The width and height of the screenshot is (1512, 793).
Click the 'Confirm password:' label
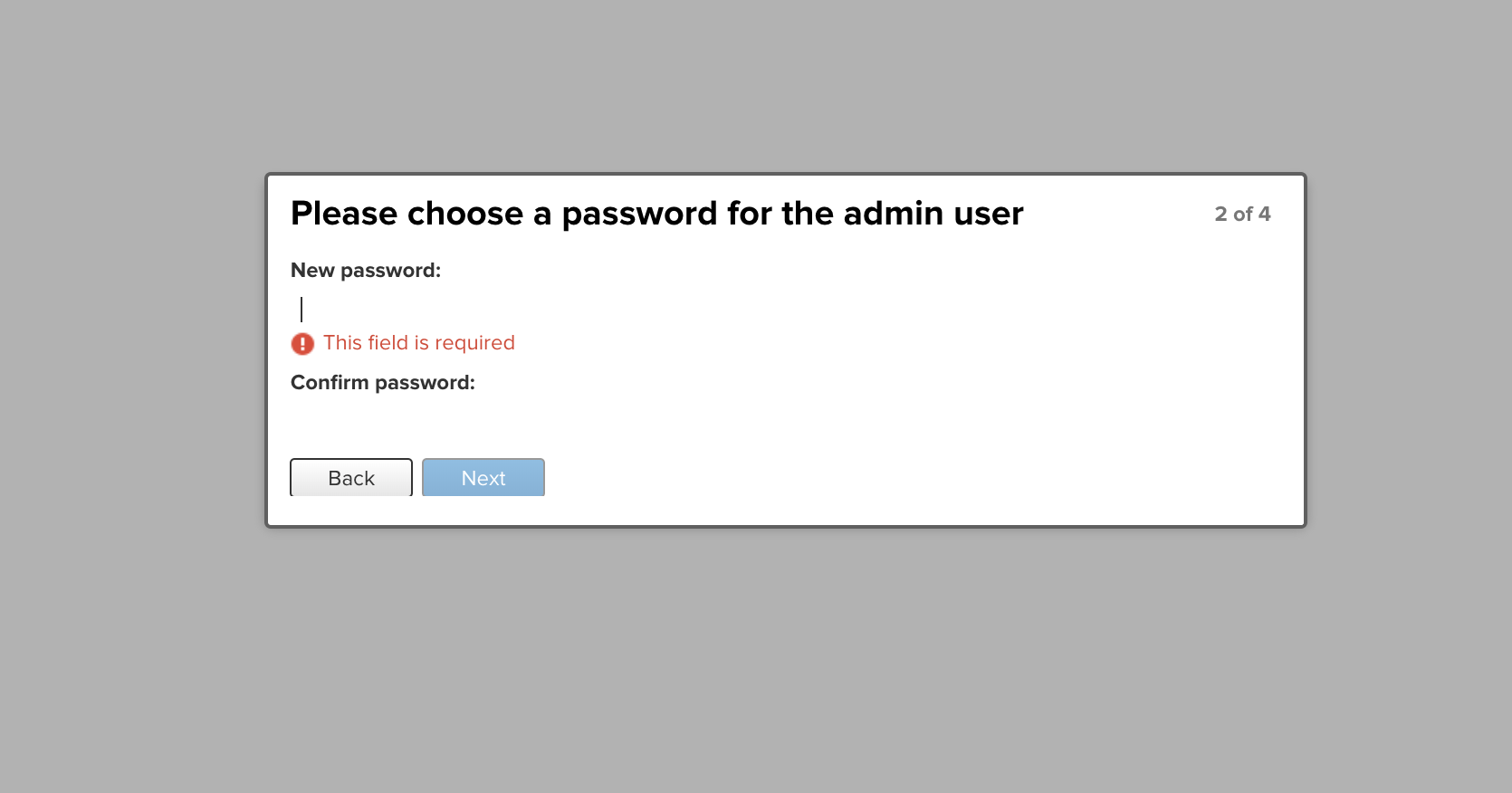pos(381,382)
